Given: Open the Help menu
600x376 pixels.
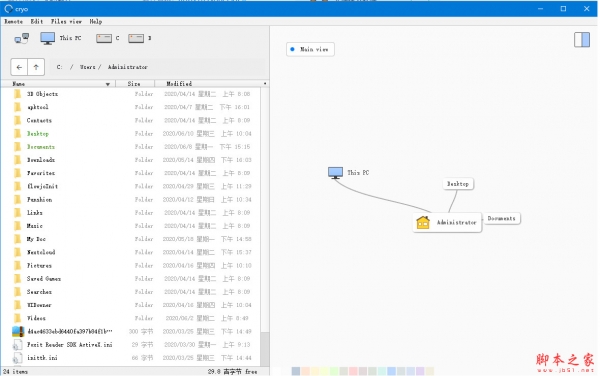Looking at the screenshot, I should [96, 21].
